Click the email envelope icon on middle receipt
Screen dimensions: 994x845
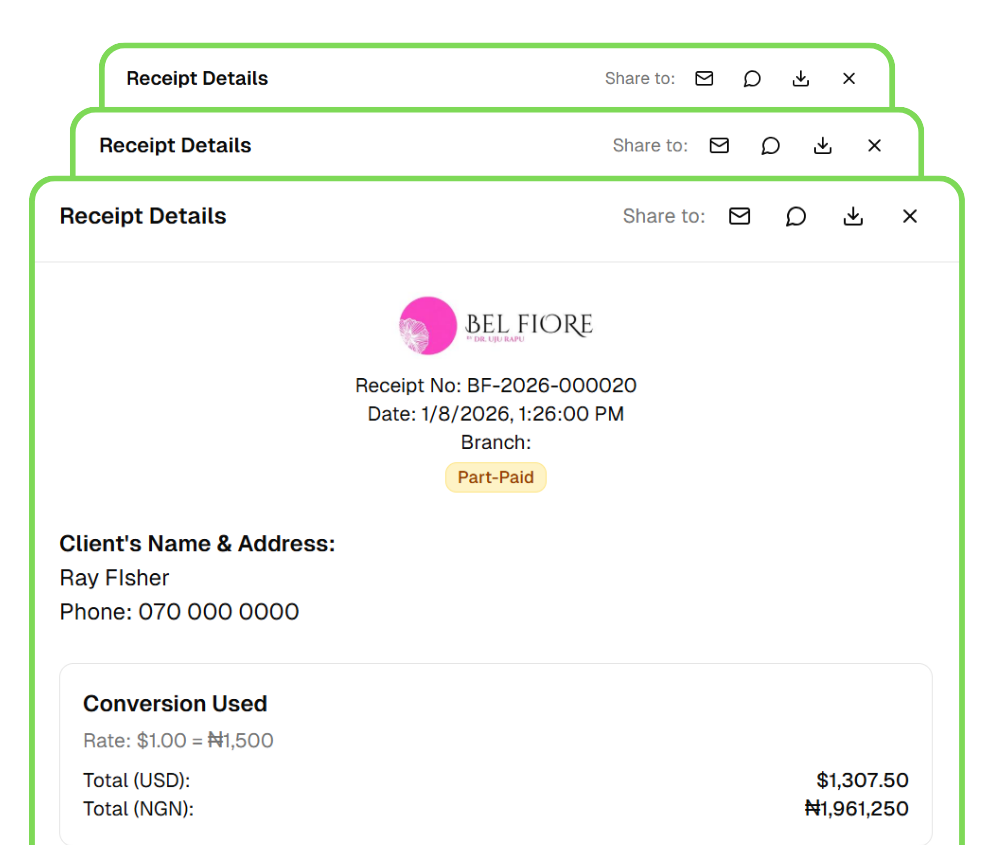tap(719, 145)
